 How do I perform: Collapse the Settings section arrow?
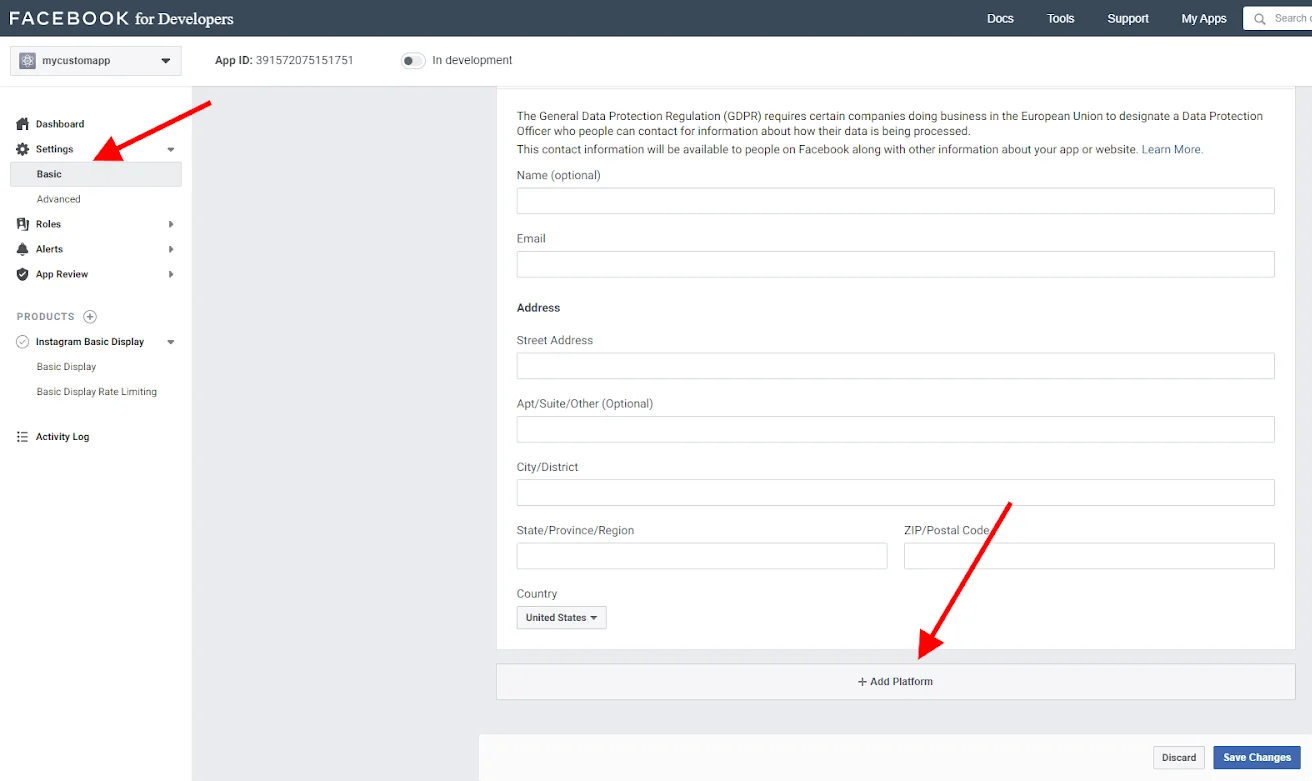(171, 149)
